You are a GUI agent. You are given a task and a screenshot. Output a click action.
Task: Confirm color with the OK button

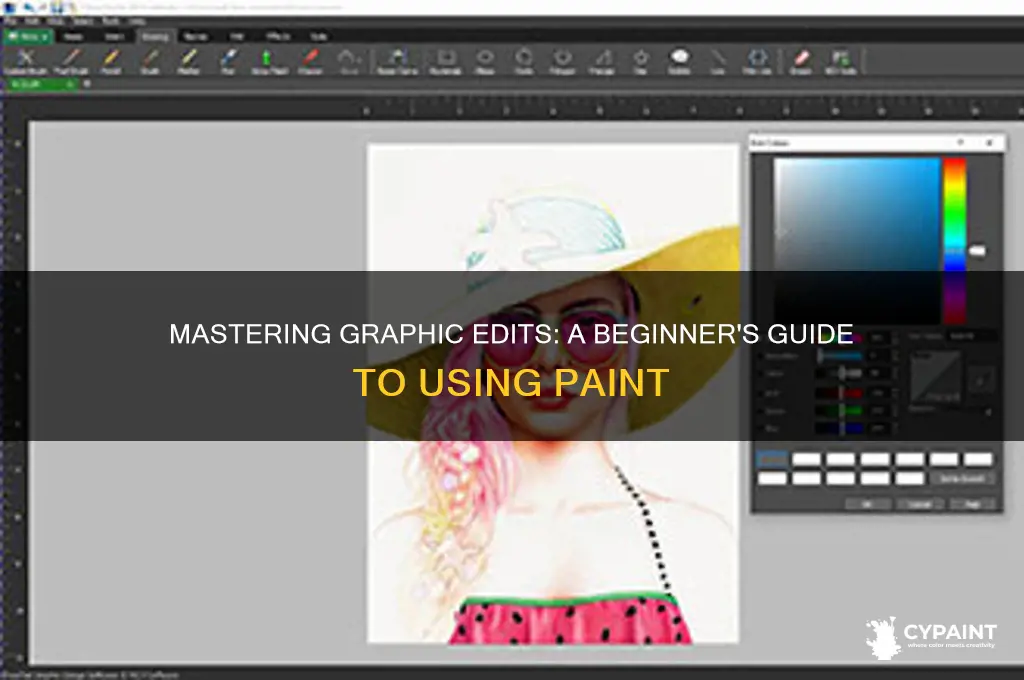[868, 504]
